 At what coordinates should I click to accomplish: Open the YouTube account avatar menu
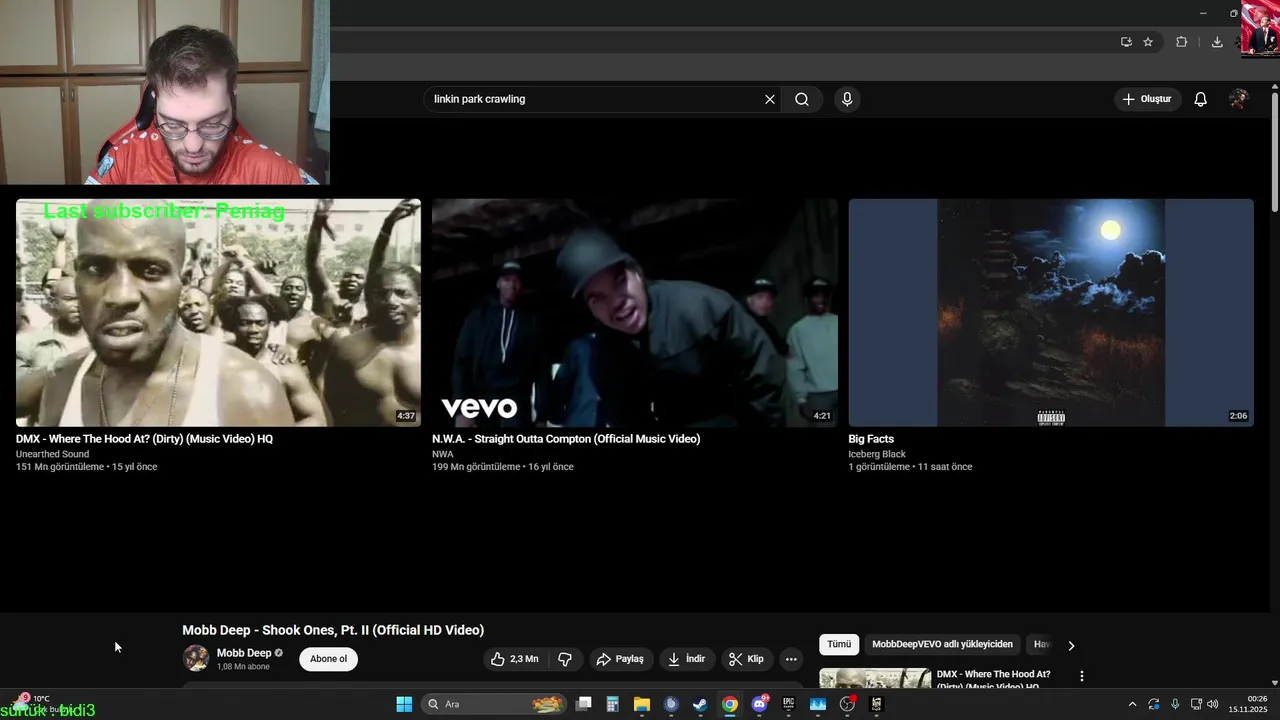click(x=1239, y=99)
